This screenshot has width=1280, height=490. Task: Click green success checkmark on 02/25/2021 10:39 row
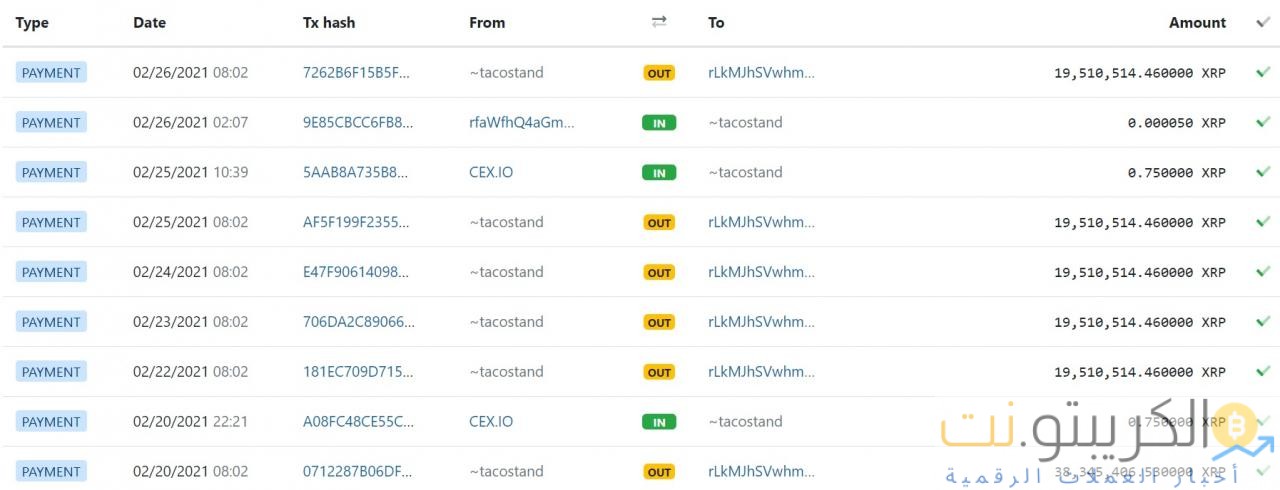point(1263,172)
